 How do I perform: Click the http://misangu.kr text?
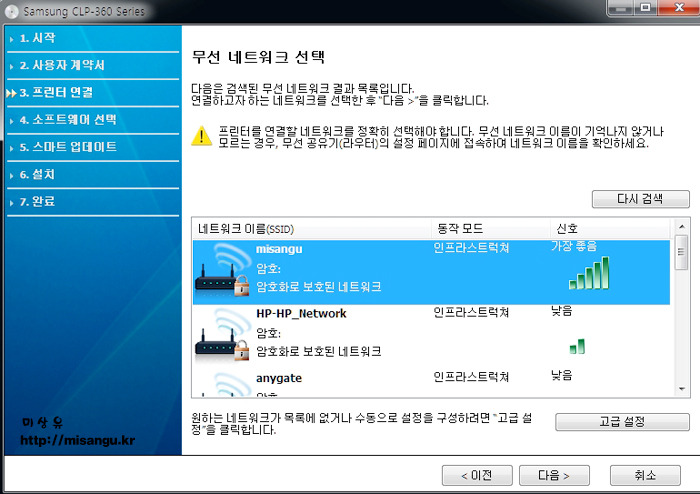[78, 440]
